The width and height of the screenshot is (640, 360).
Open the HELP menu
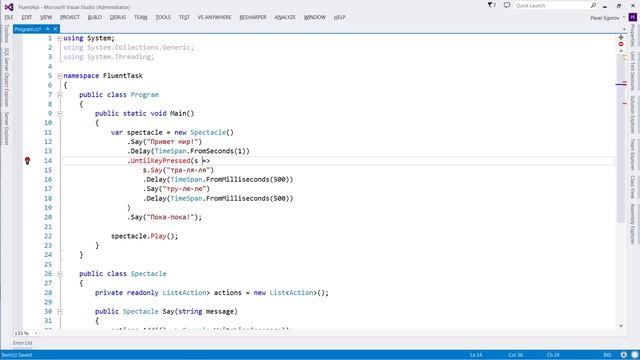[339, 17]
